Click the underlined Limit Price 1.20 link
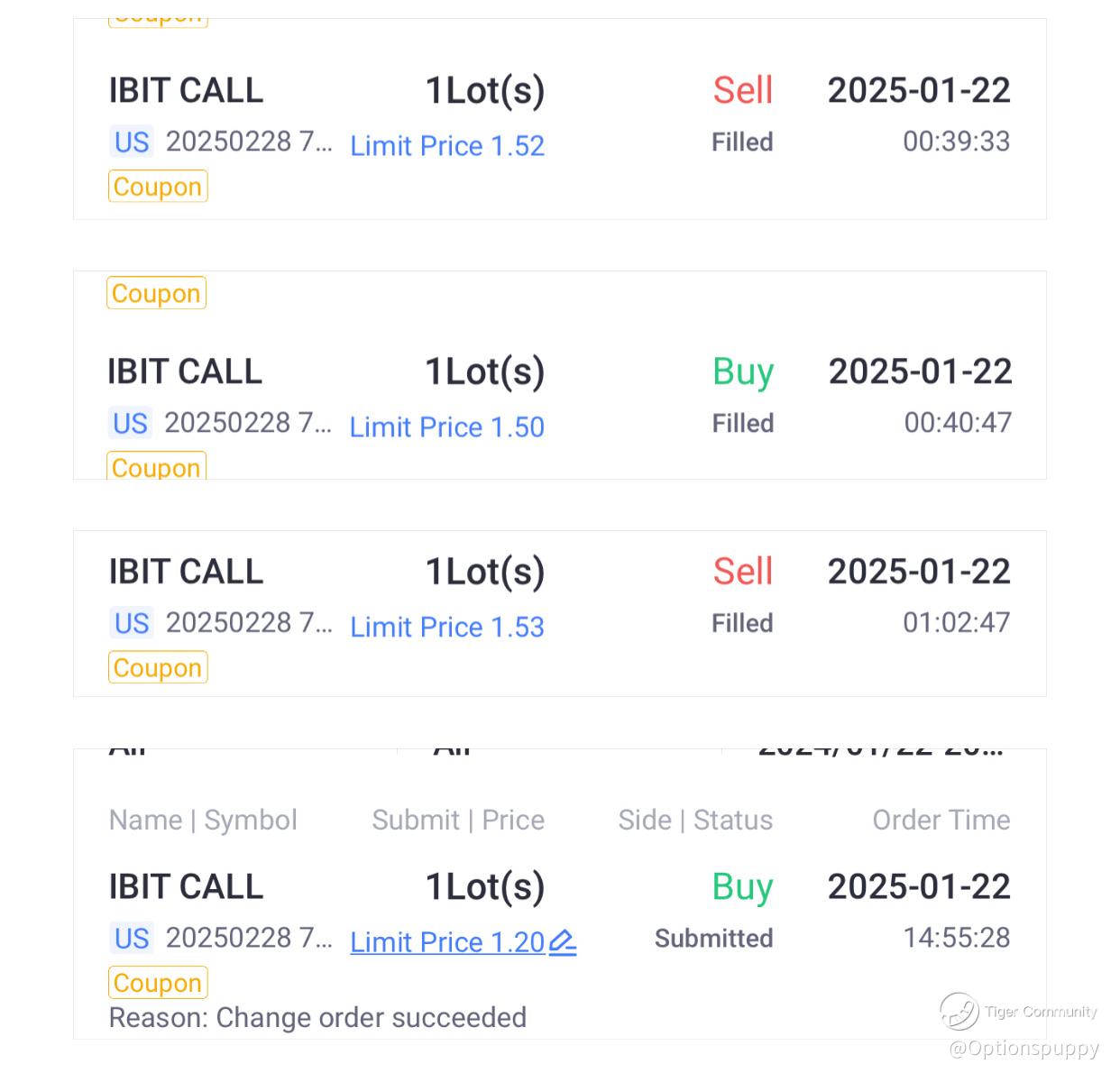 [447, 942]
